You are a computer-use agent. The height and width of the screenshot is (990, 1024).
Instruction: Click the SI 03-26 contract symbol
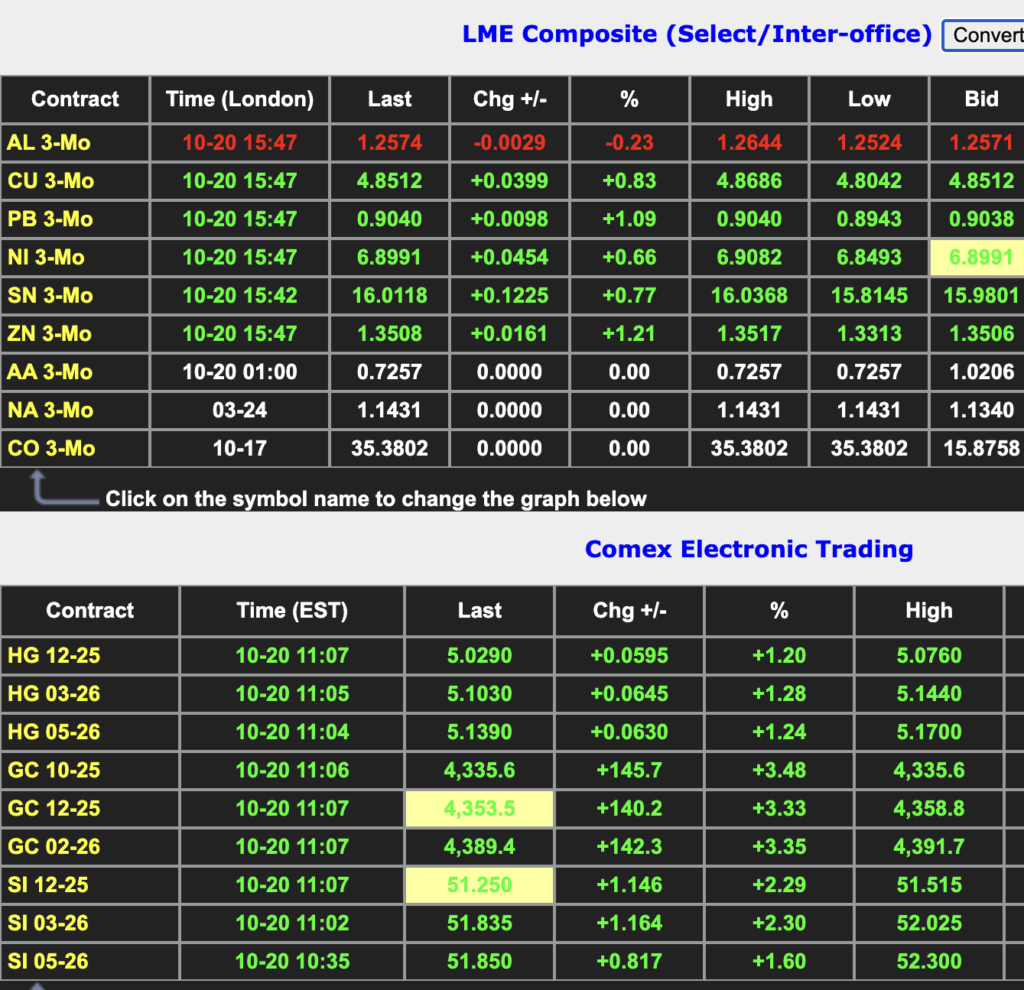(x=48, y=923)
